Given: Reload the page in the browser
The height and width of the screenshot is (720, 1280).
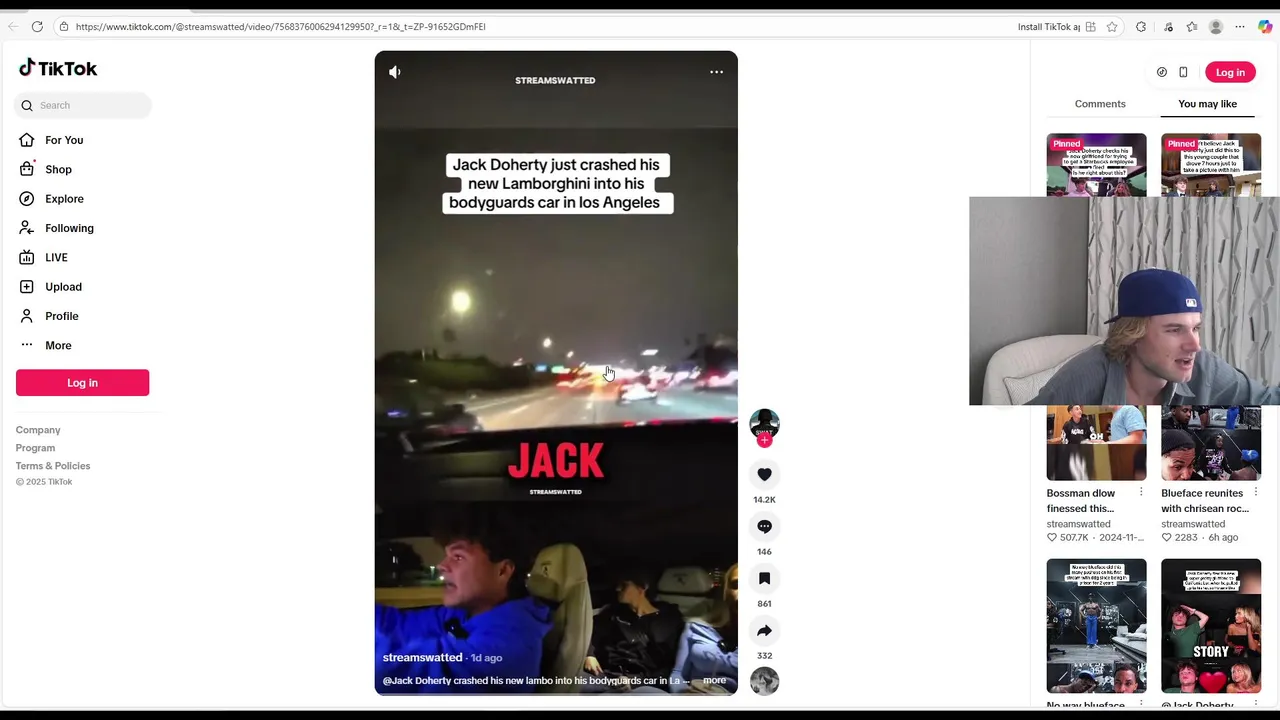Looking at the screenshot, I should (37, 27).
